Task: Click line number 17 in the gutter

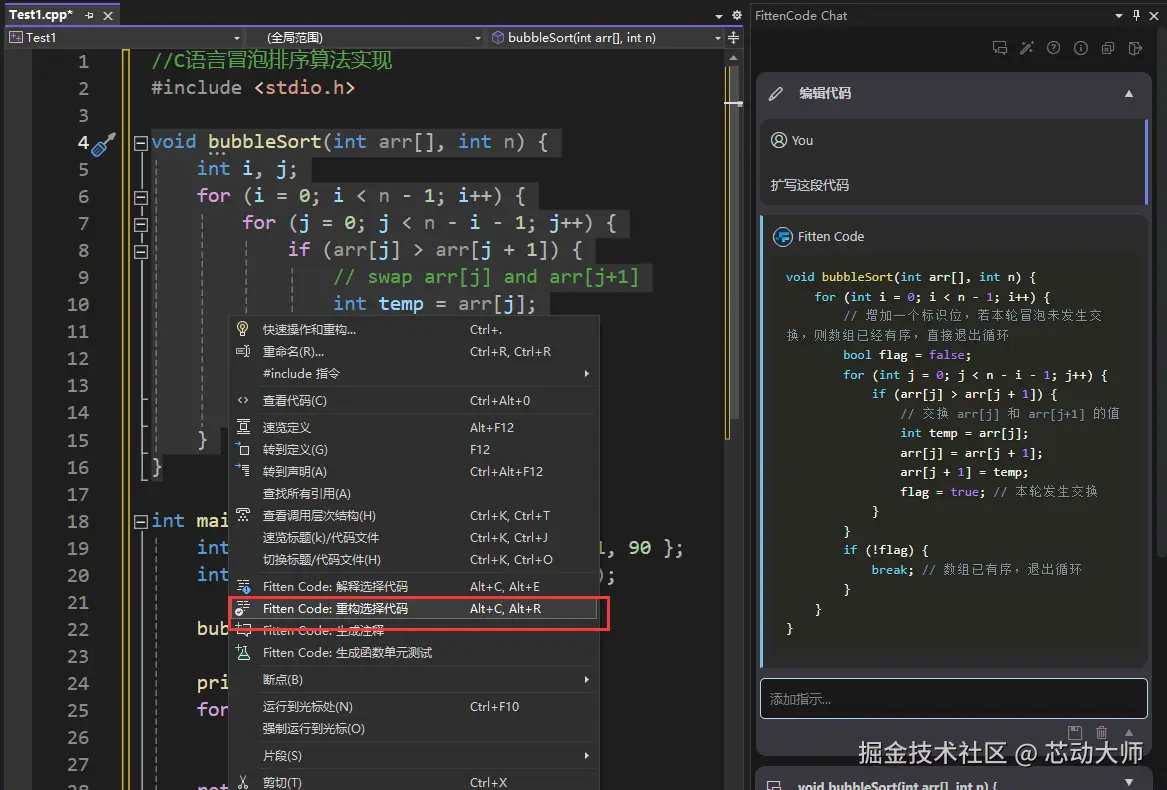Action: (77, 494)
